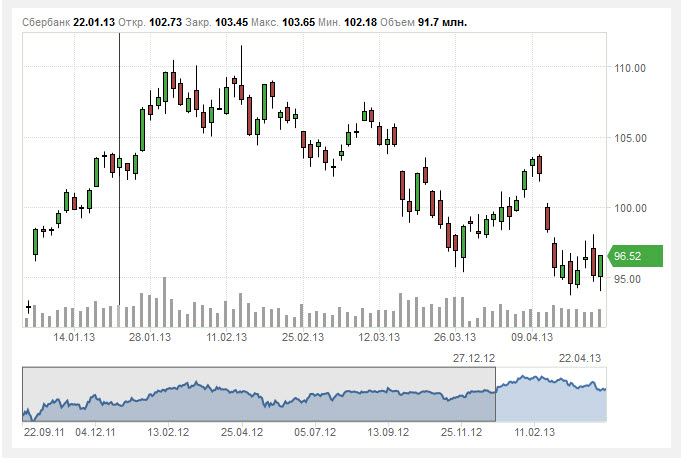Screen dimensions: 681x461
Task: Click the 13.02.12 date under the navigator
Action: (x=168, y=433)
